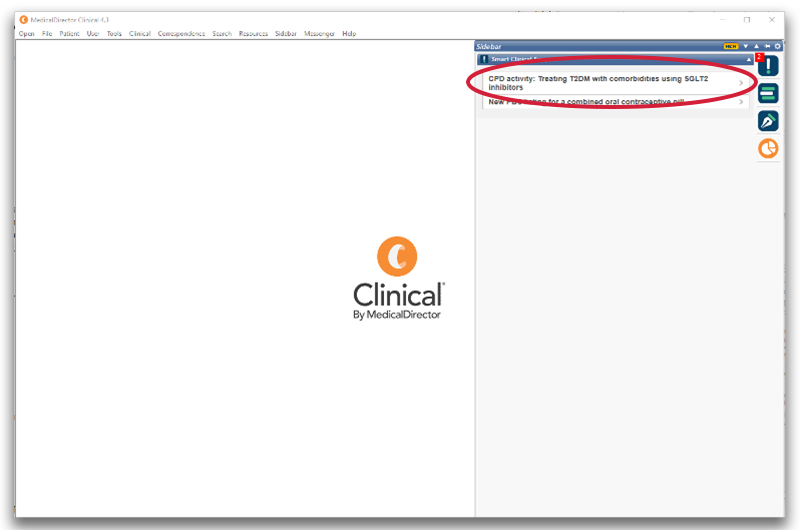800x530 pixels.
Task: Minimize the MedicalDirector Clinical window
Action: pyautogui.click(x=722, y=20)
